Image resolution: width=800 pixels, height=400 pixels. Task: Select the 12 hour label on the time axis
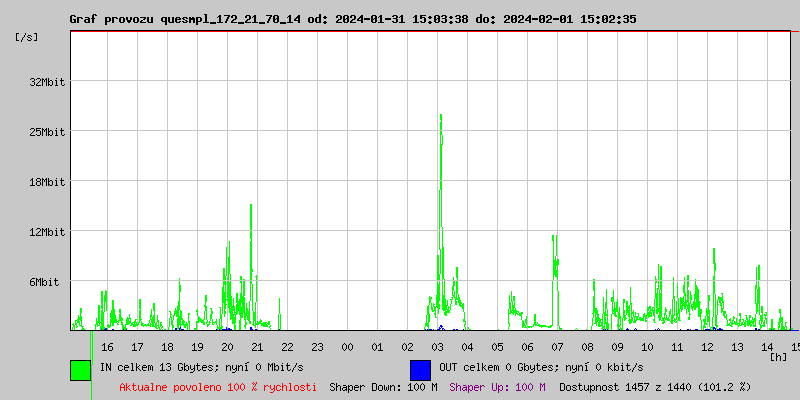(707, 347)
